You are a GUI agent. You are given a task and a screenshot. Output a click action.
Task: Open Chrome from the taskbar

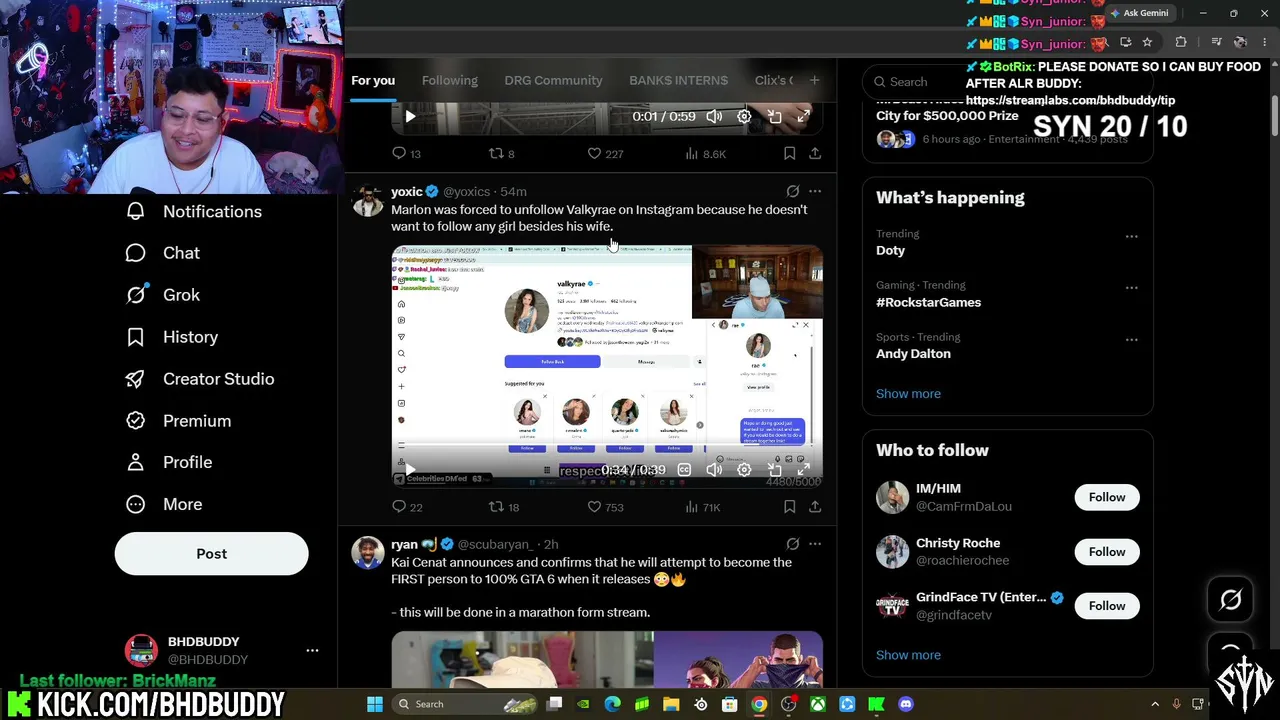click(x=759, y=704)
